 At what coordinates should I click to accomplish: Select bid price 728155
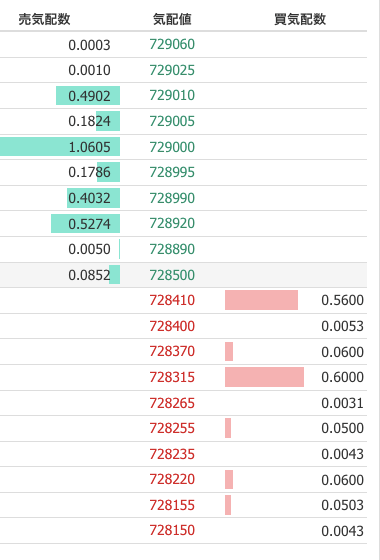[172, 505]
